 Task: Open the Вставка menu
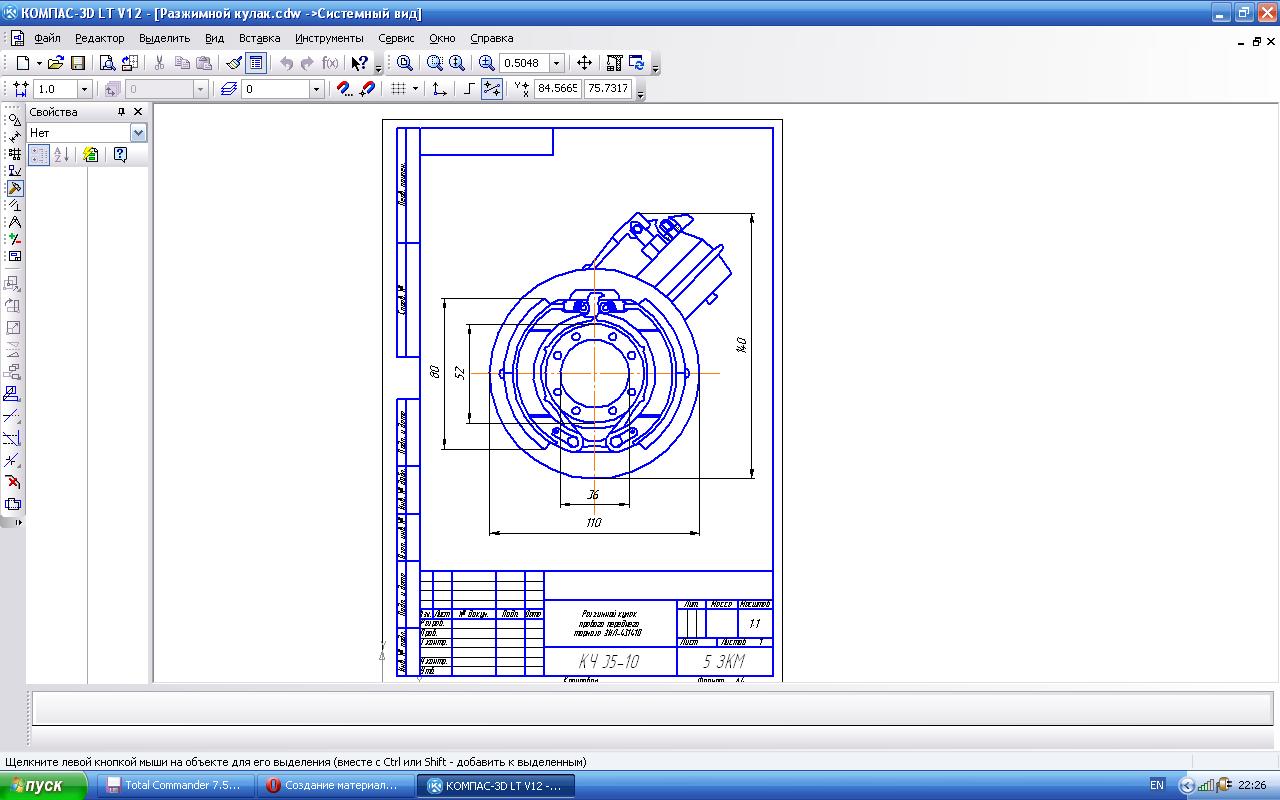[x=259, y=38]
